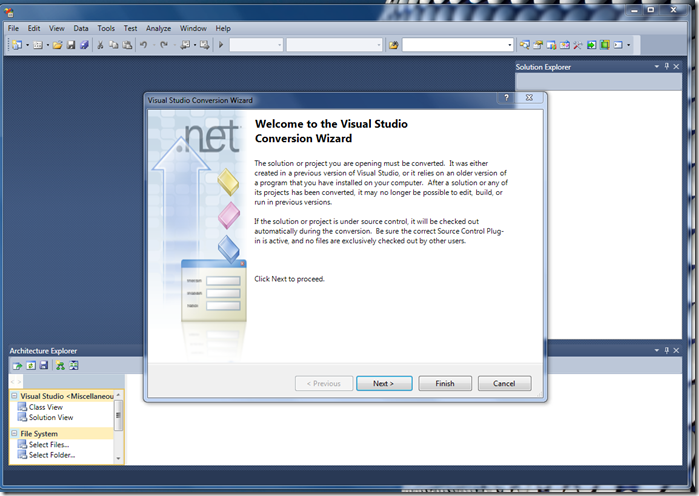Collapse the File System group
This screenshot has height=496, width=699.
(x=14, y=433)
